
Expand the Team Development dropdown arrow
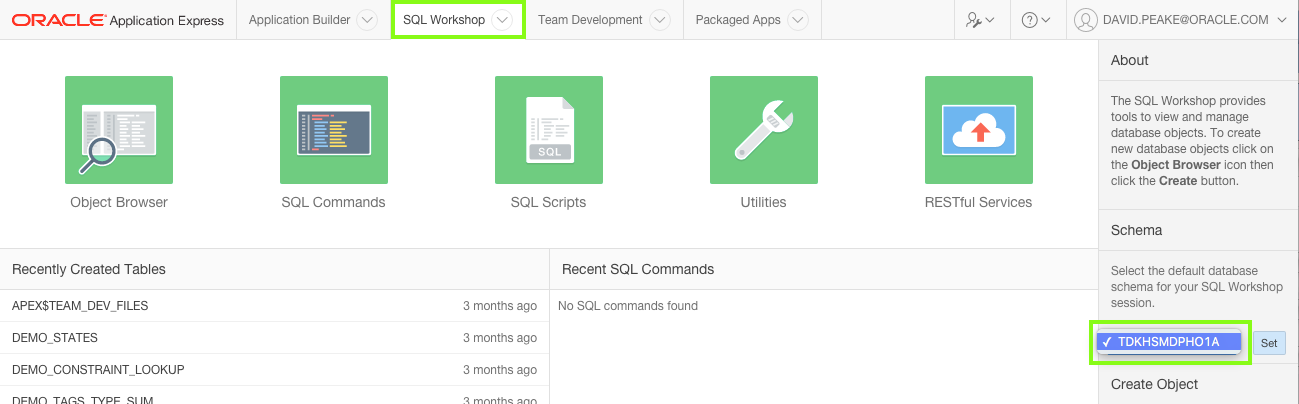click(x=659, y=20)
